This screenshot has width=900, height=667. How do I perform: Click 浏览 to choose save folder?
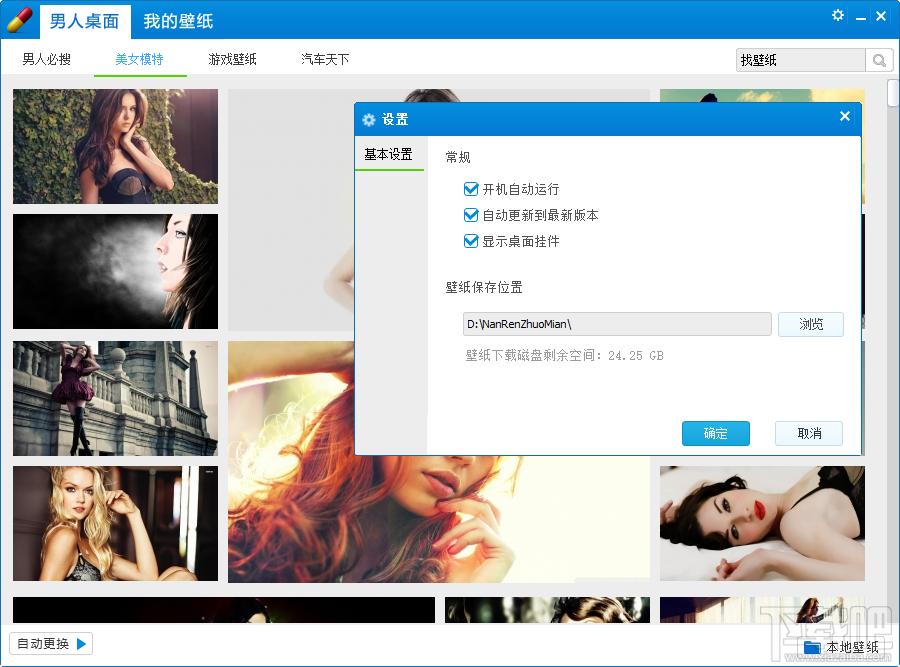811,324
